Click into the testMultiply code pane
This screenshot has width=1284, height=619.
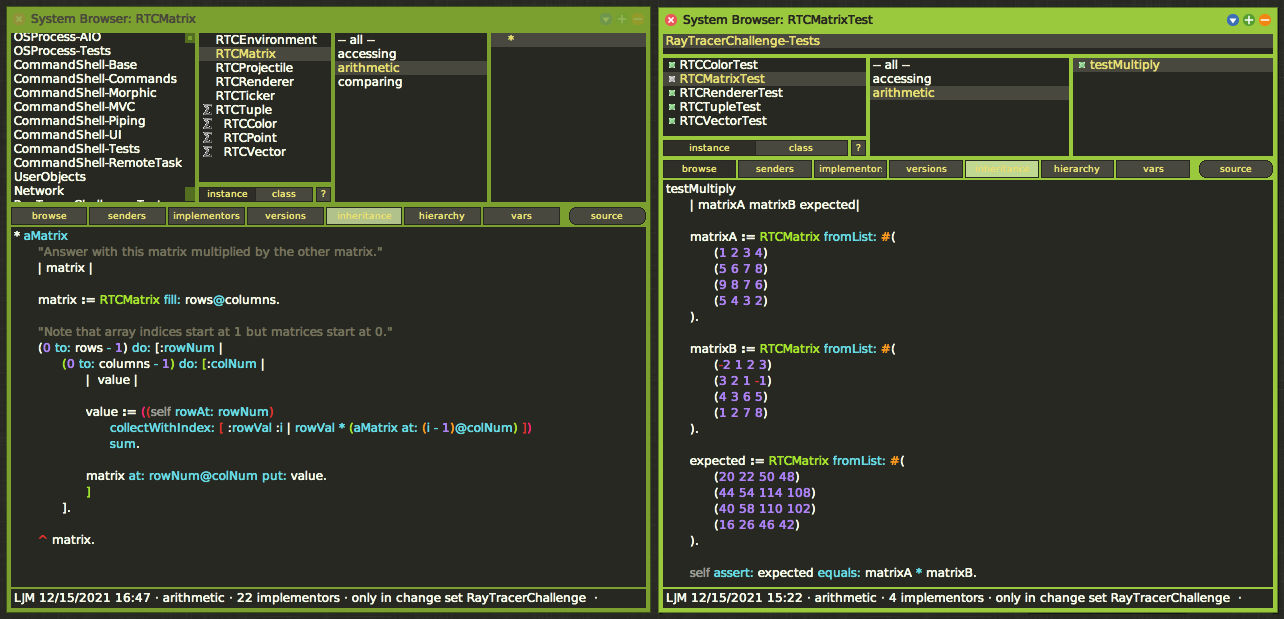(x=968, y=382)
